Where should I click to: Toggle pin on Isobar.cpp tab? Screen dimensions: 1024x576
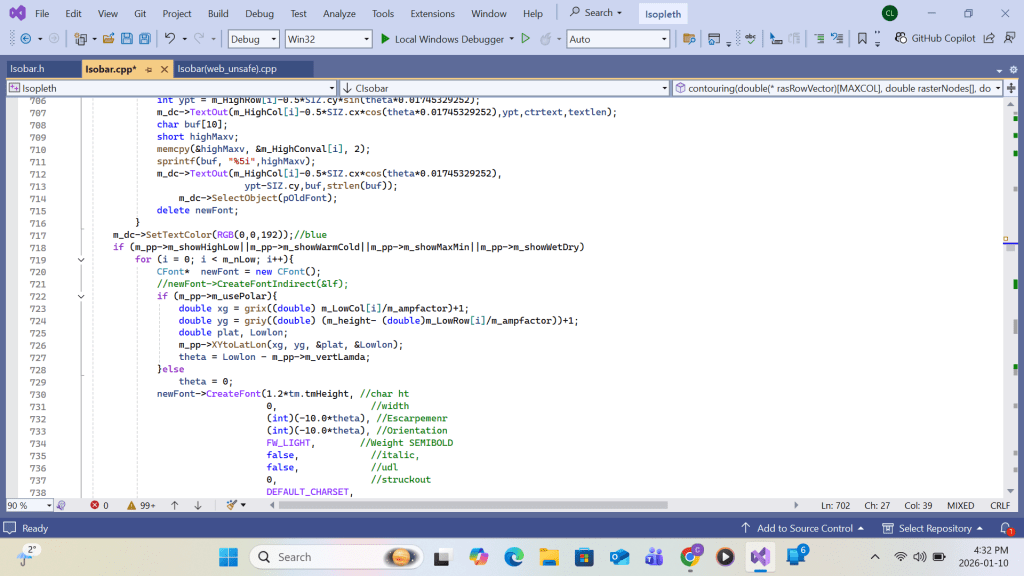click(148, 69)
